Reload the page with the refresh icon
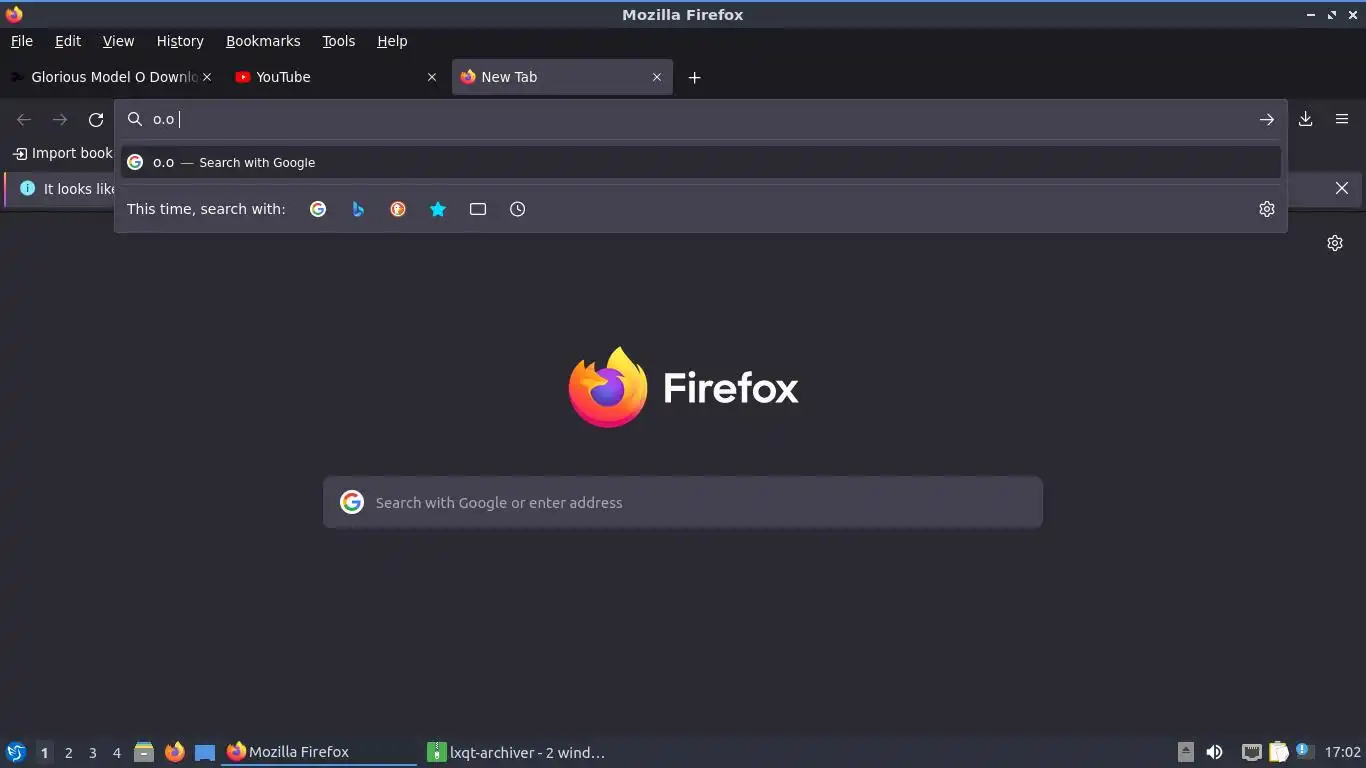Image resolution: width=1366 pixels, height=768 pixels. click(96, 120)
